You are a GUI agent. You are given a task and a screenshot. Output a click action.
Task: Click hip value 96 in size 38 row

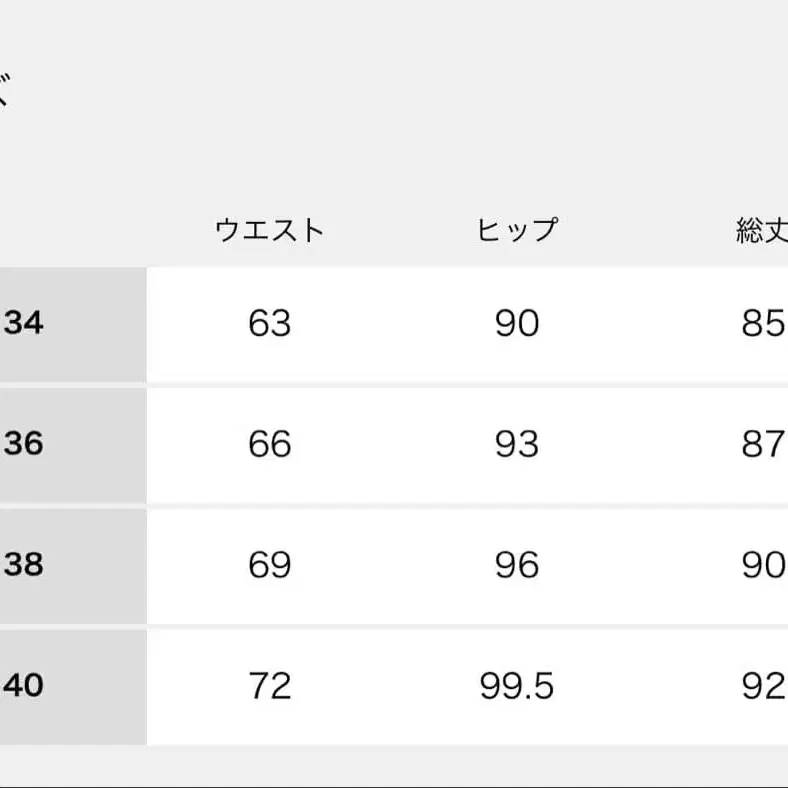[x=517, y=566]
